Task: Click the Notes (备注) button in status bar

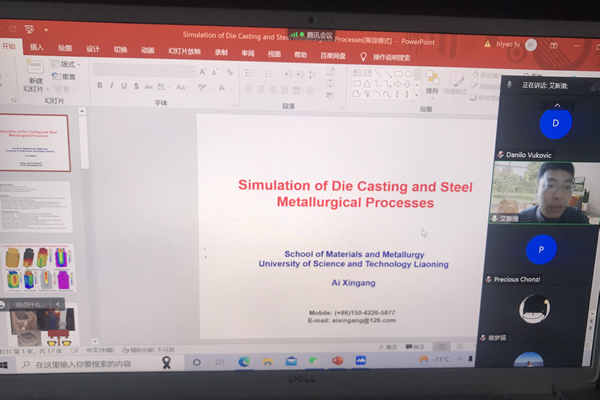Action: click(393, 346)
